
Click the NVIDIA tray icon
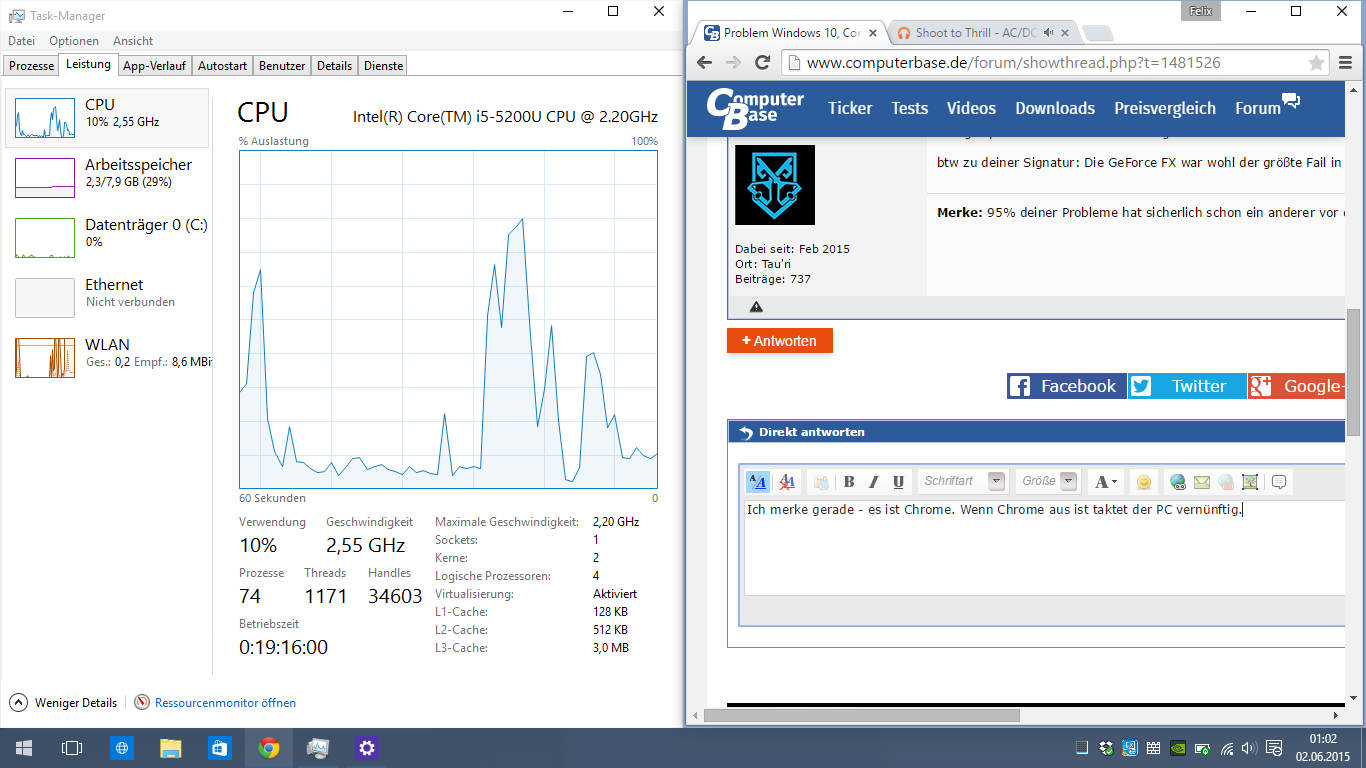[1178, 748]
